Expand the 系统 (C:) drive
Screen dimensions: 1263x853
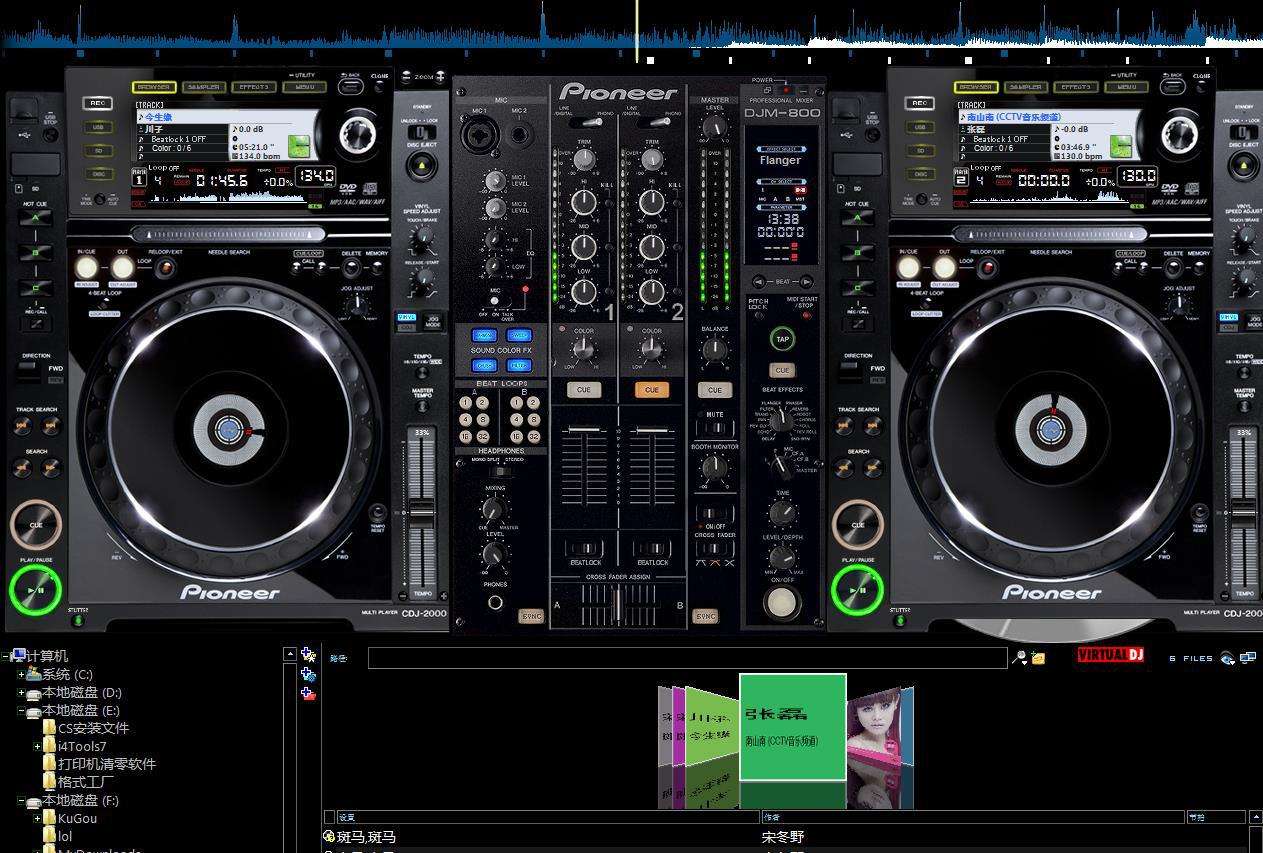21,674
